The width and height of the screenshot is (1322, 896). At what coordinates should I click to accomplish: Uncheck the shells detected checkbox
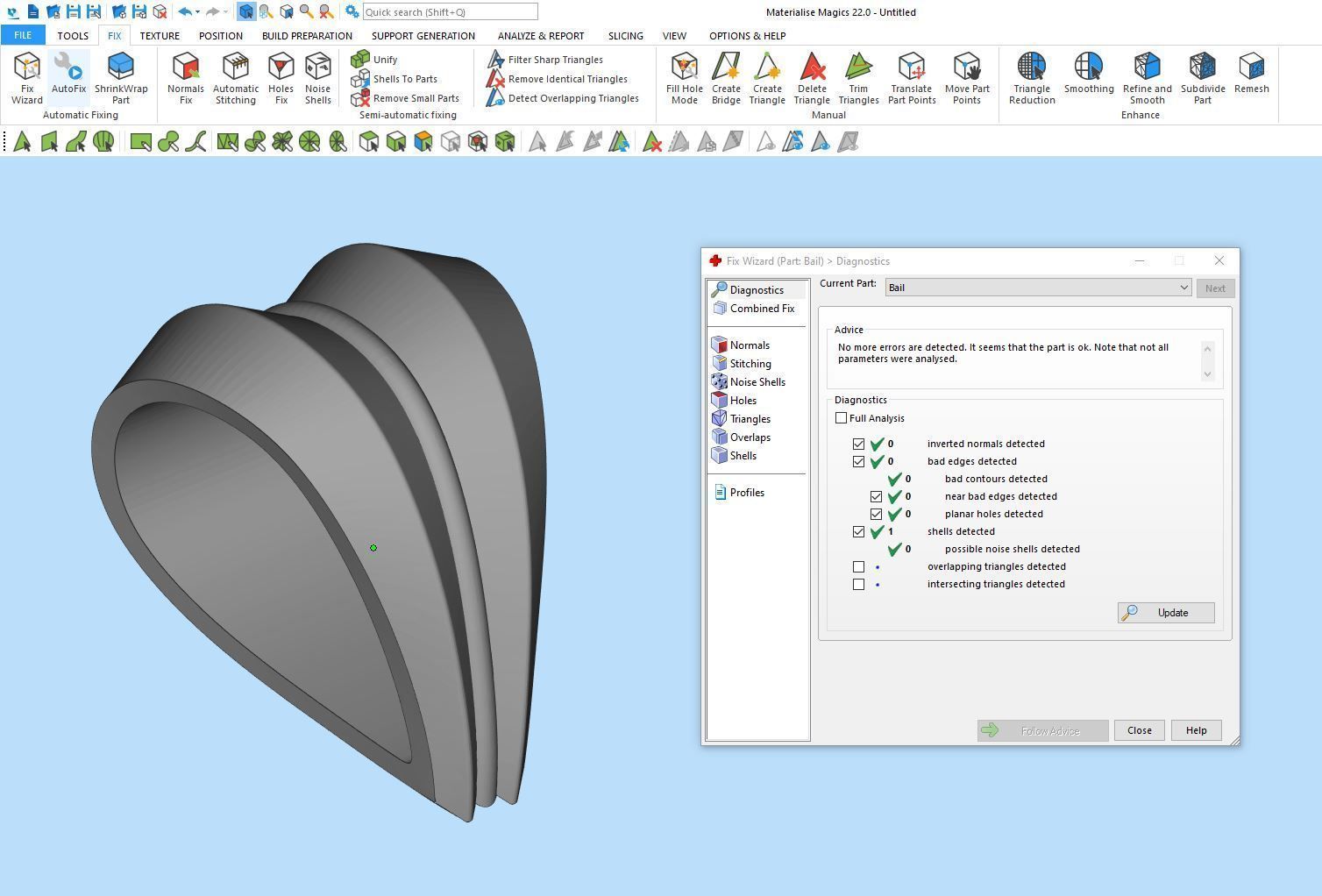pyautogui.click(x=859, y=532)
